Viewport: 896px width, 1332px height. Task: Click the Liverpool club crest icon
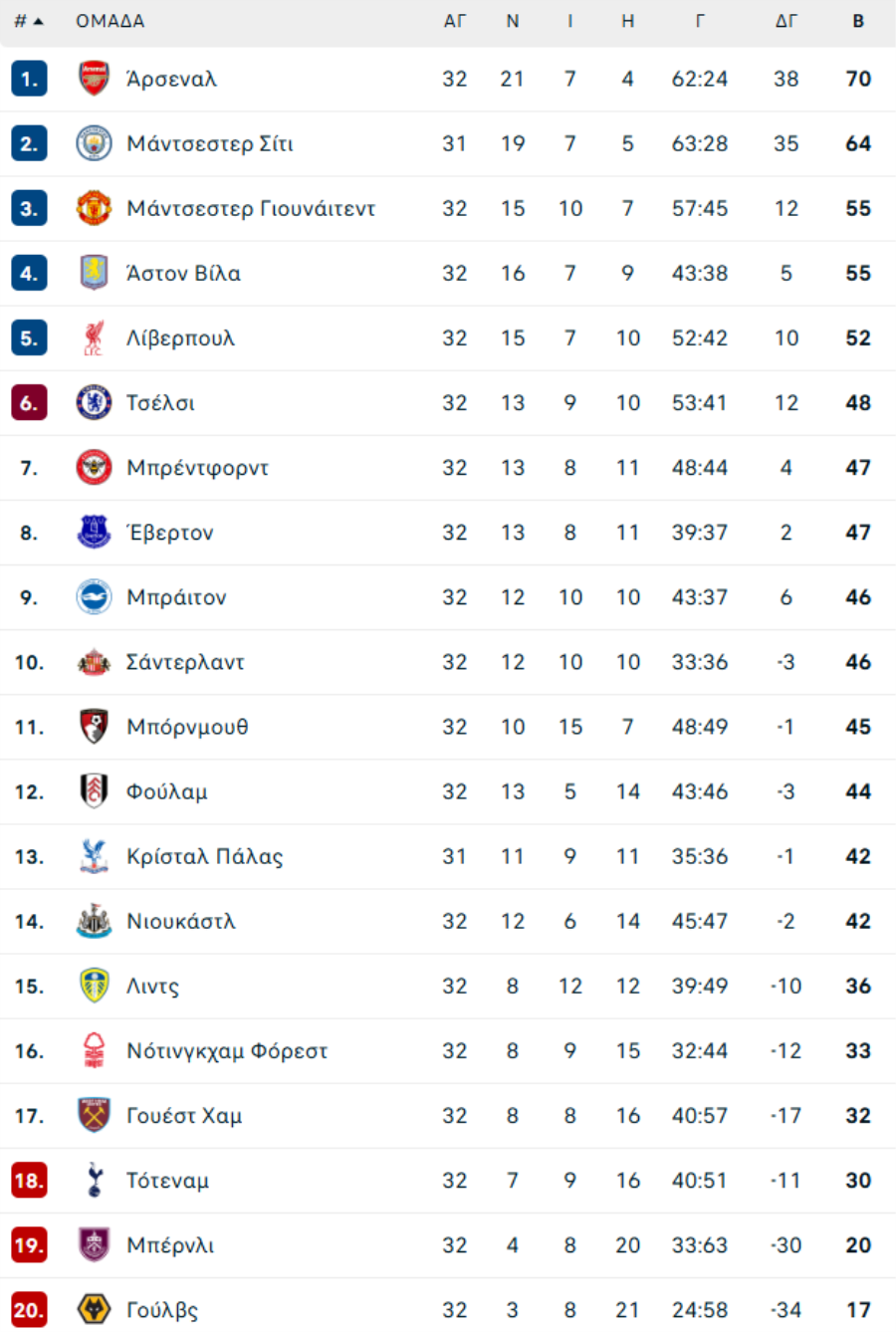tap(94, 338)
